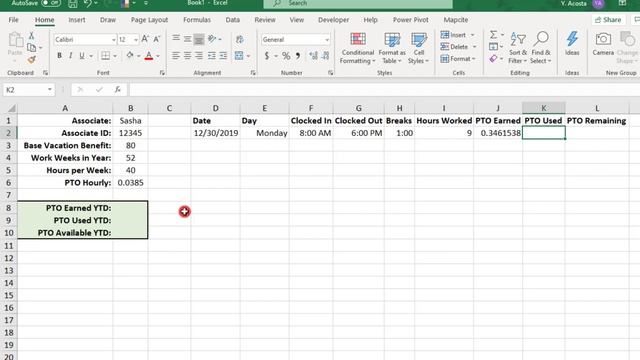This screenshot has width=640, height=360.
Task: Open Font group dialog launcher
Action: coord(162,73)
